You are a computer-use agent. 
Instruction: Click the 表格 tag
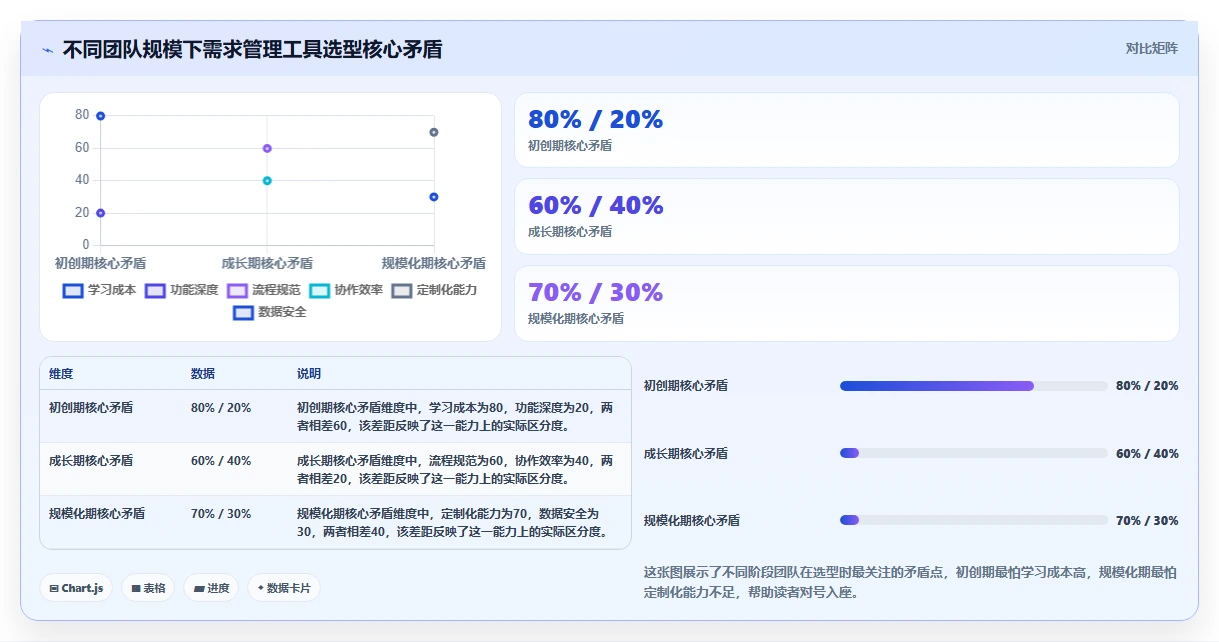pyautogui.click(x=148, y=588)
